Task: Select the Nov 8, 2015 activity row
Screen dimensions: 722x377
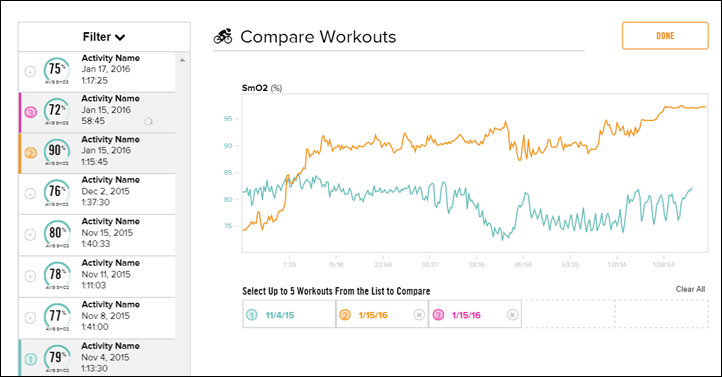Action: click(x=97, y=318)
